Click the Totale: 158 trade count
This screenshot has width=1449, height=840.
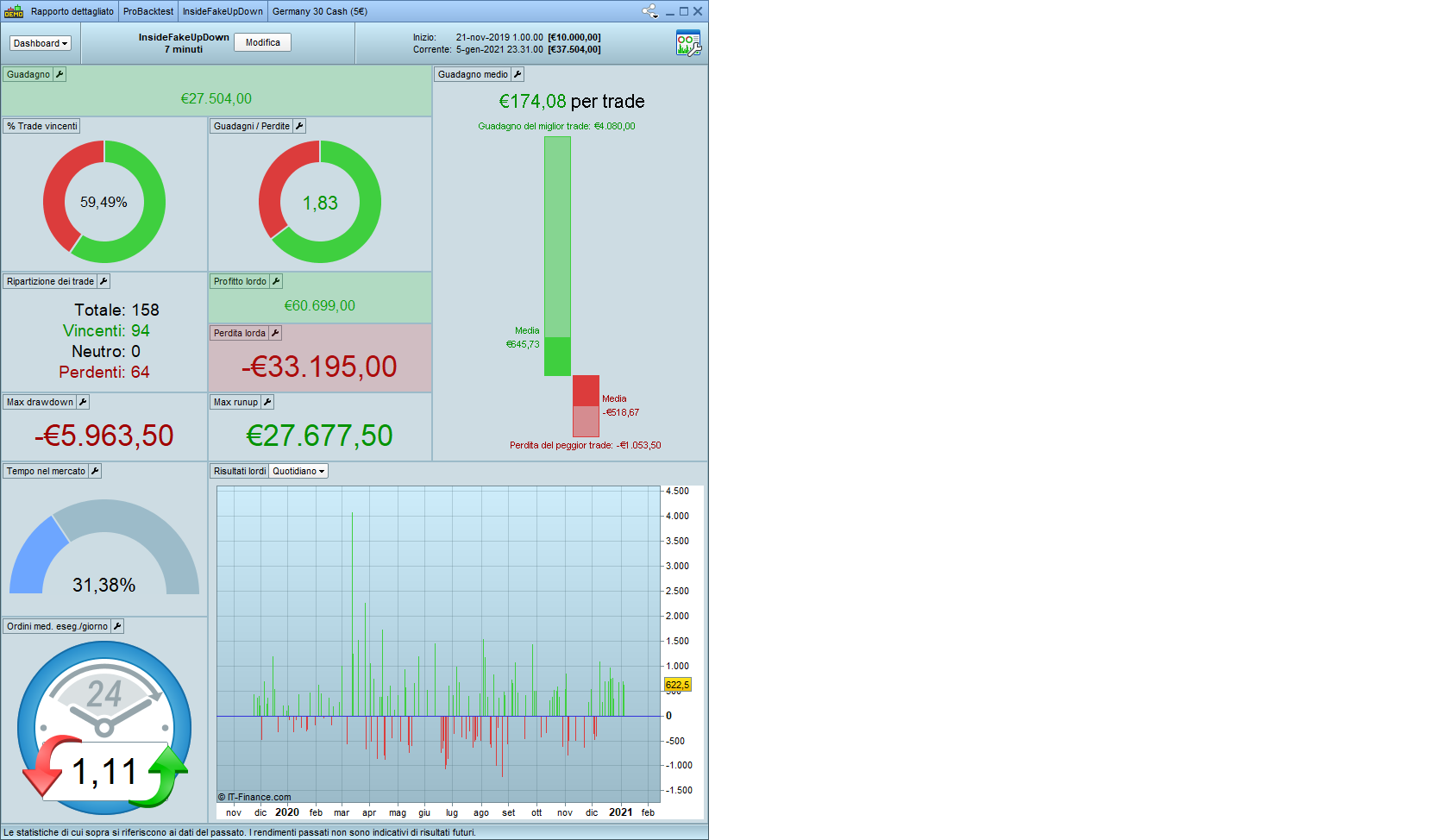(x=116, y=310)
